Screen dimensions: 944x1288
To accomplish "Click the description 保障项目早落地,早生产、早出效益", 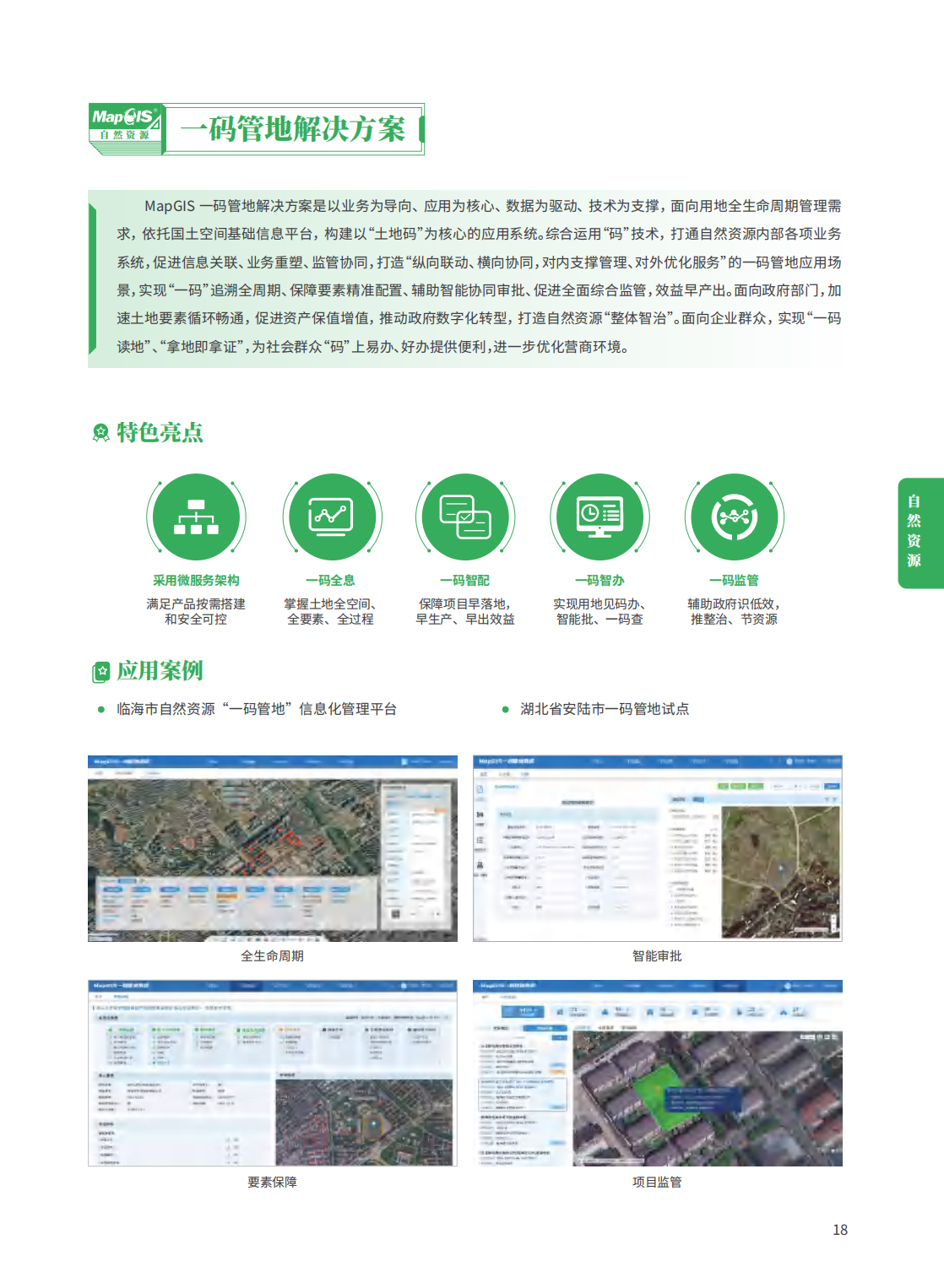I will tap(465, 612).
